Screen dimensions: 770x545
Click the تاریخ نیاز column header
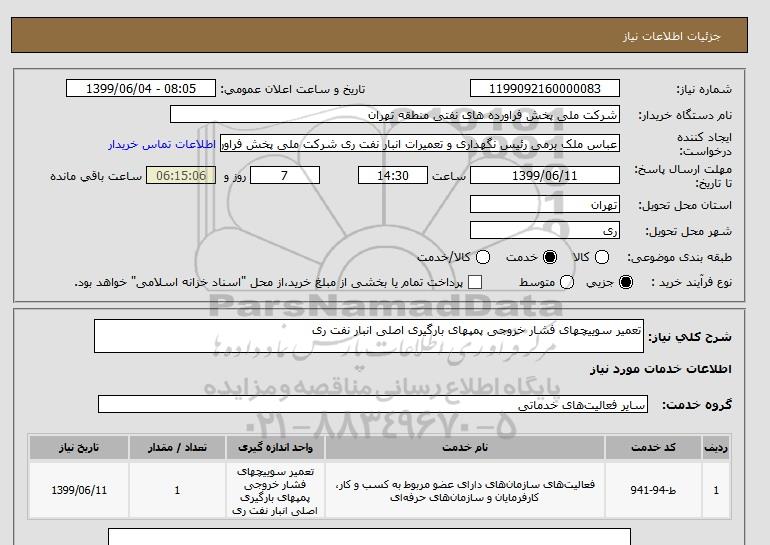(x=79, y=447)
